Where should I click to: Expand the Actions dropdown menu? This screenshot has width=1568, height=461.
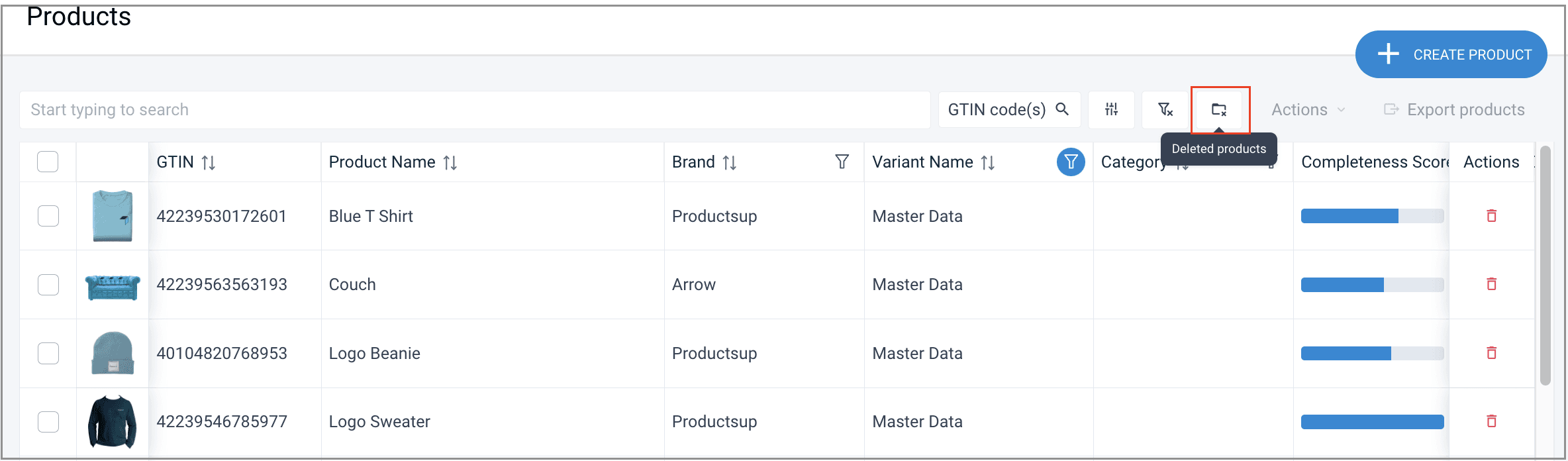coord(1308,110)
